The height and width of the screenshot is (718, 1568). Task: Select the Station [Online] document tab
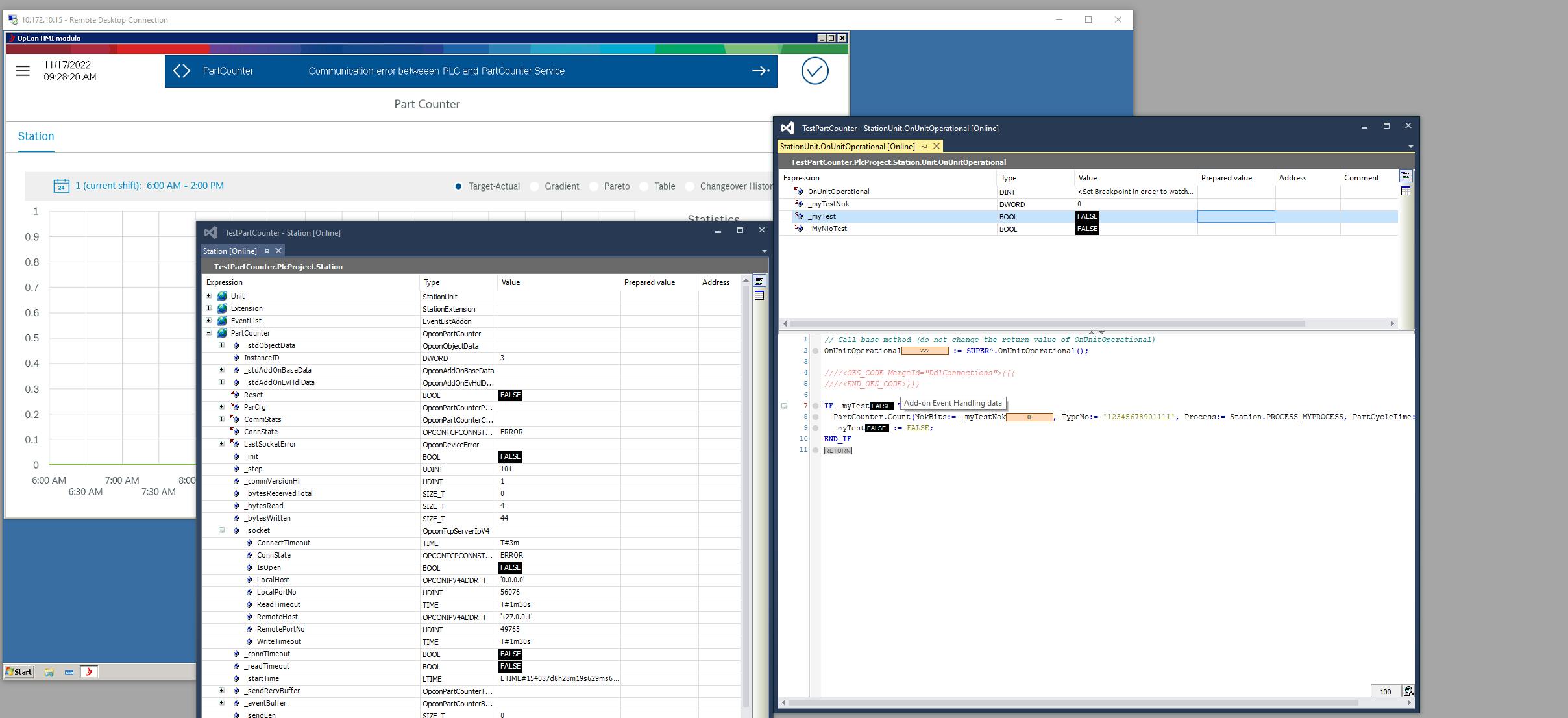click(x=230, y=251)
